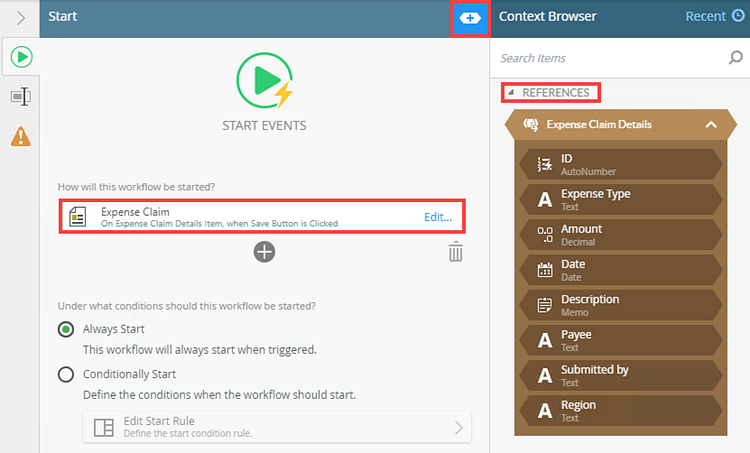Click the memo icon beside Description
Viewport: 750px width, 453px height.
click(x=544, y=305)
